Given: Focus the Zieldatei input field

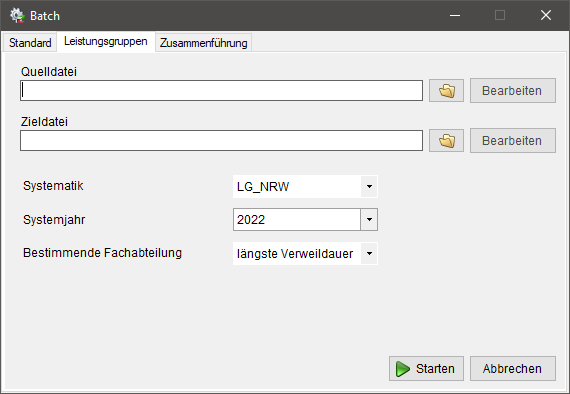Looking at the screenshot, I should tap(221, 140).
